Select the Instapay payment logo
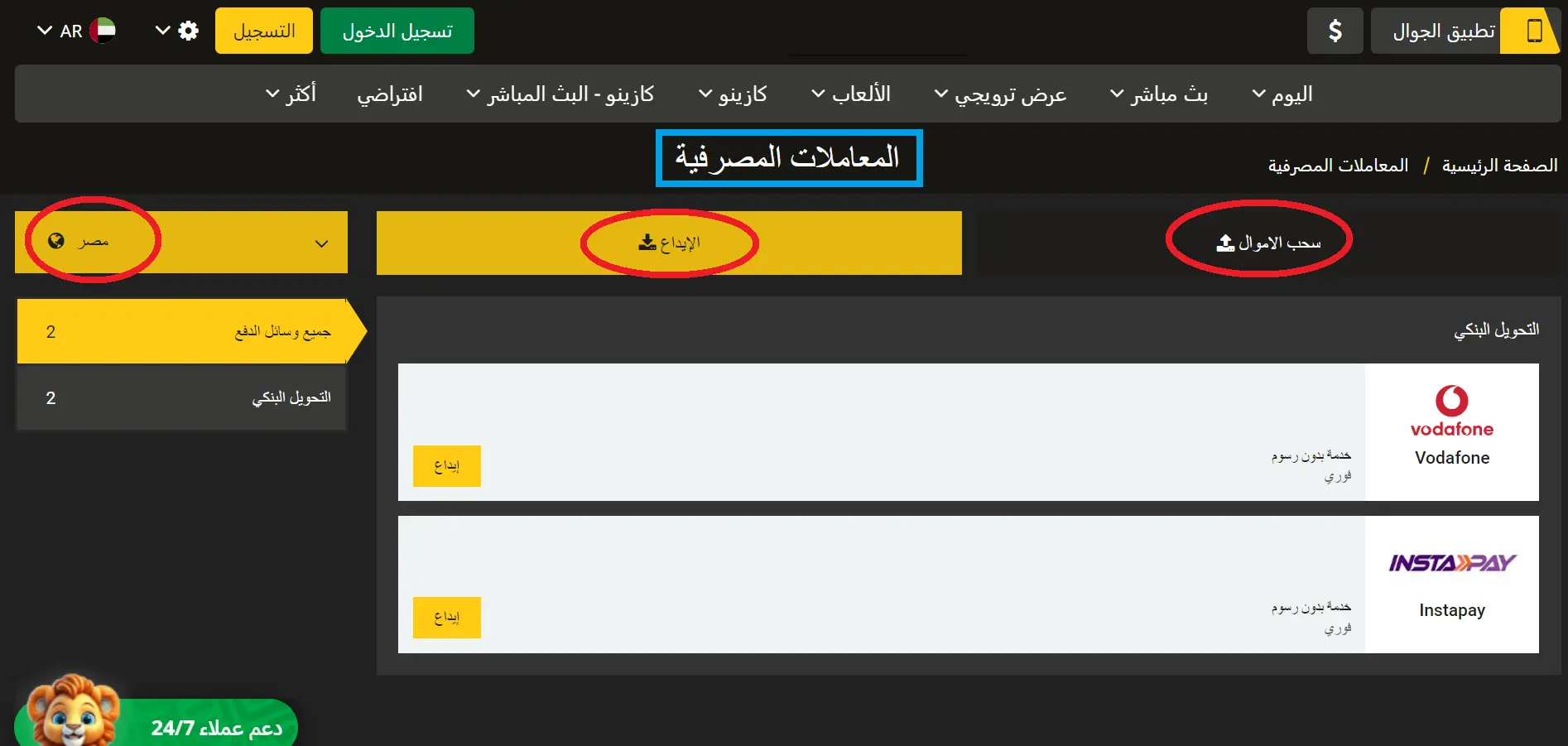The width and height of the screenshot is (1568, 746). [1451, 563]
